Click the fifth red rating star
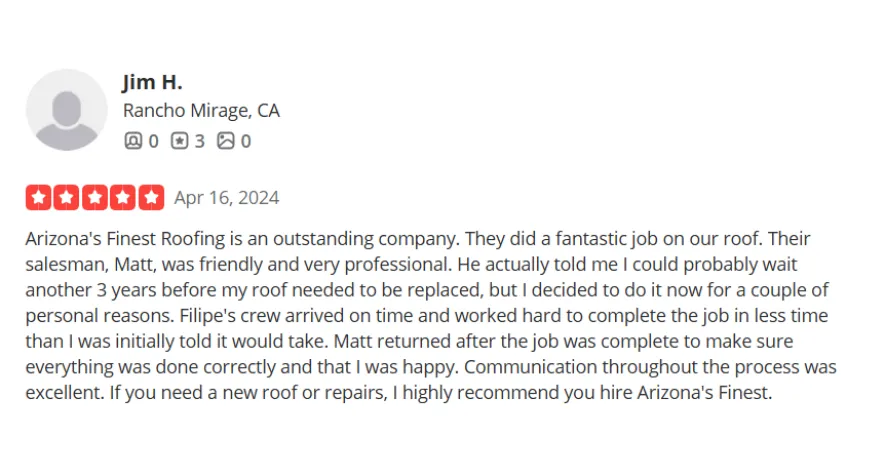Viewport: 885px width, 466px height. 151,197
